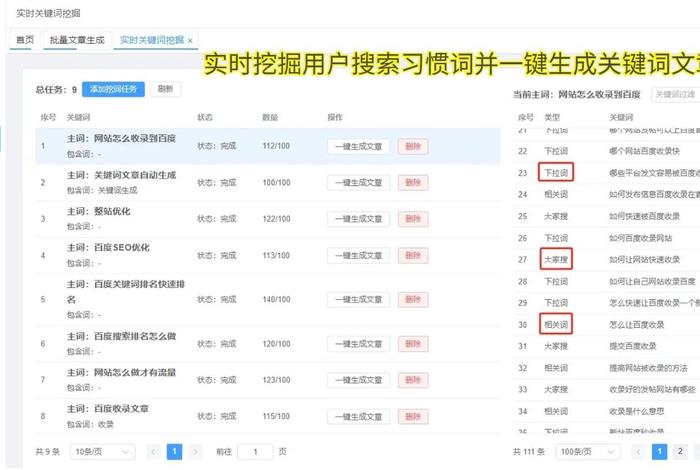Open the 批量文章生成 tab
Viewport: 700px width, 470px height.
pyautogui.click(x=77, y=40)
